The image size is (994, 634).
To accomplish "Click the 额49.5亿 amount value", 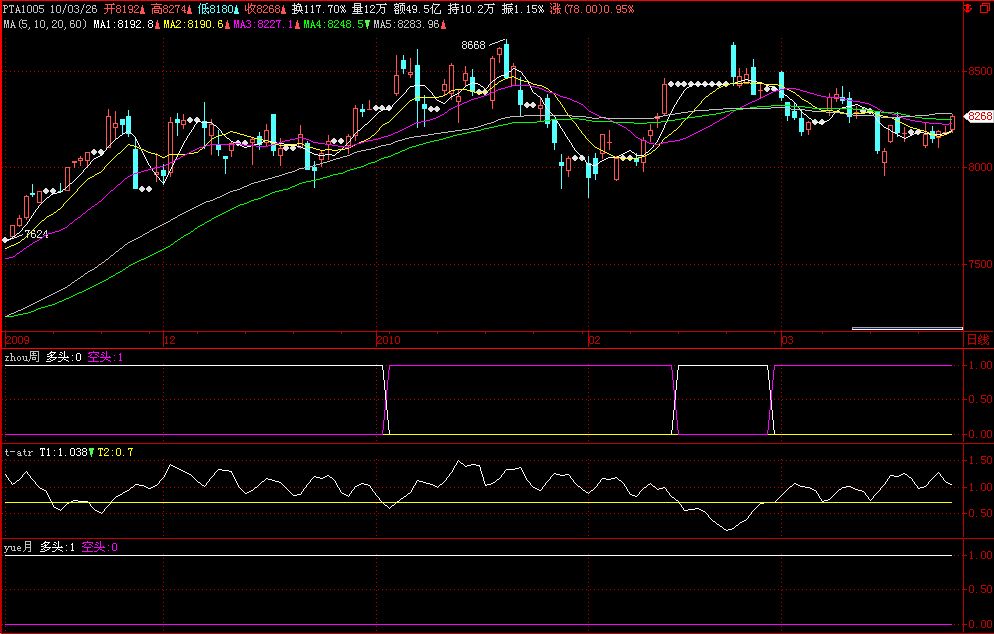I will pos(416,9).
